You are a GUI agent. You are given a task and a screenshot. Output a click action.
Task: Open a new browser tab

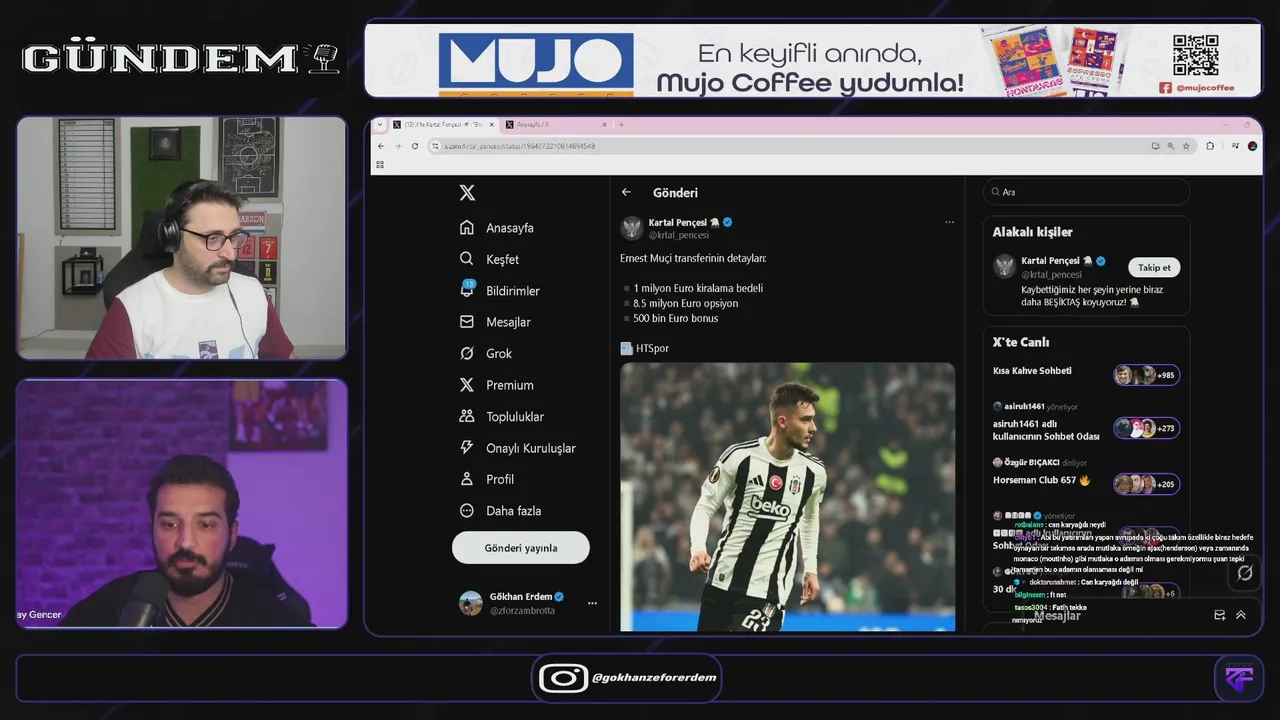[x=621, y=125]
